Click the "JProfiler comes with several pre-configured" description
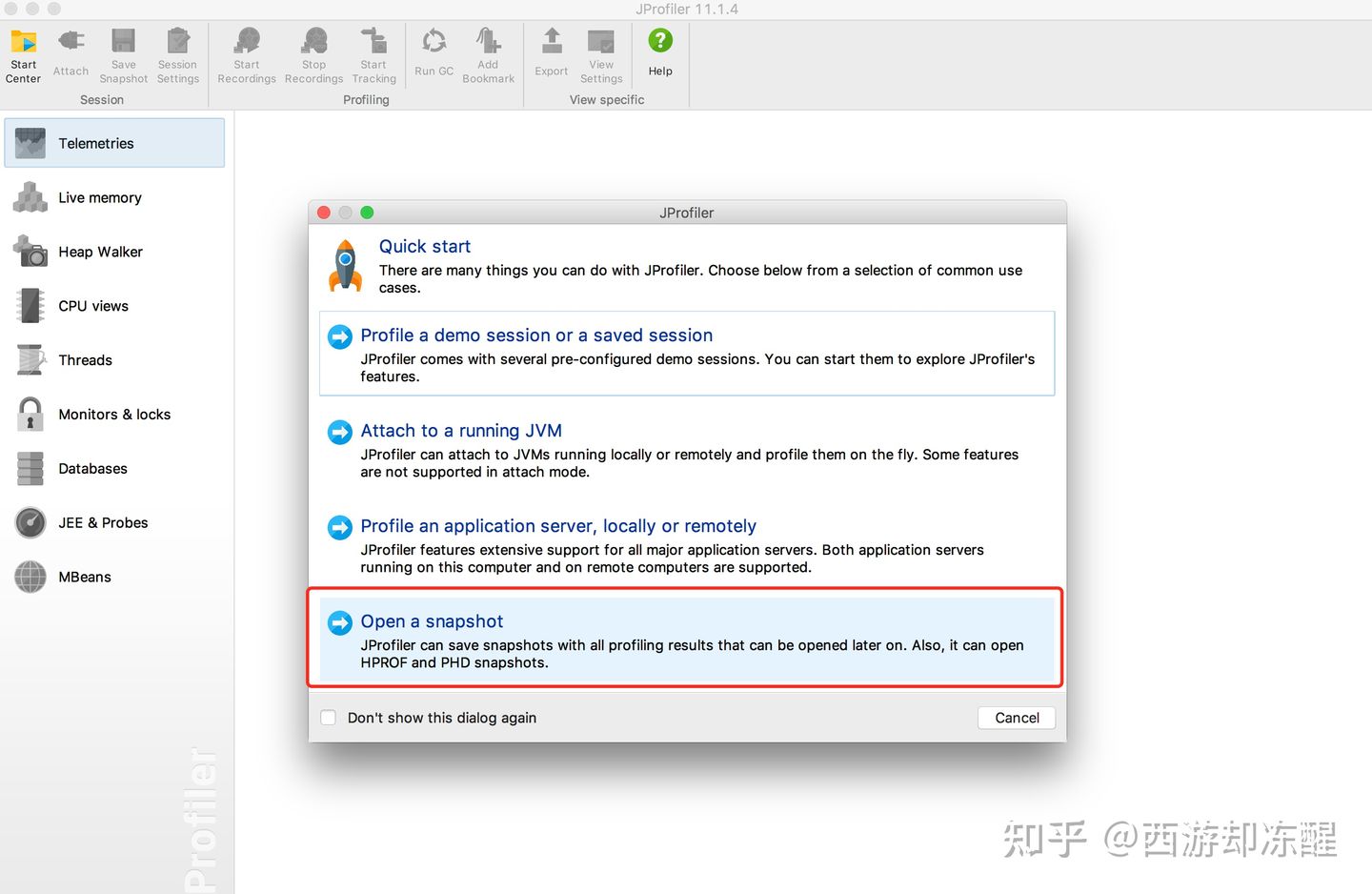Screen dimensions: 1372x894 point(697,368)
